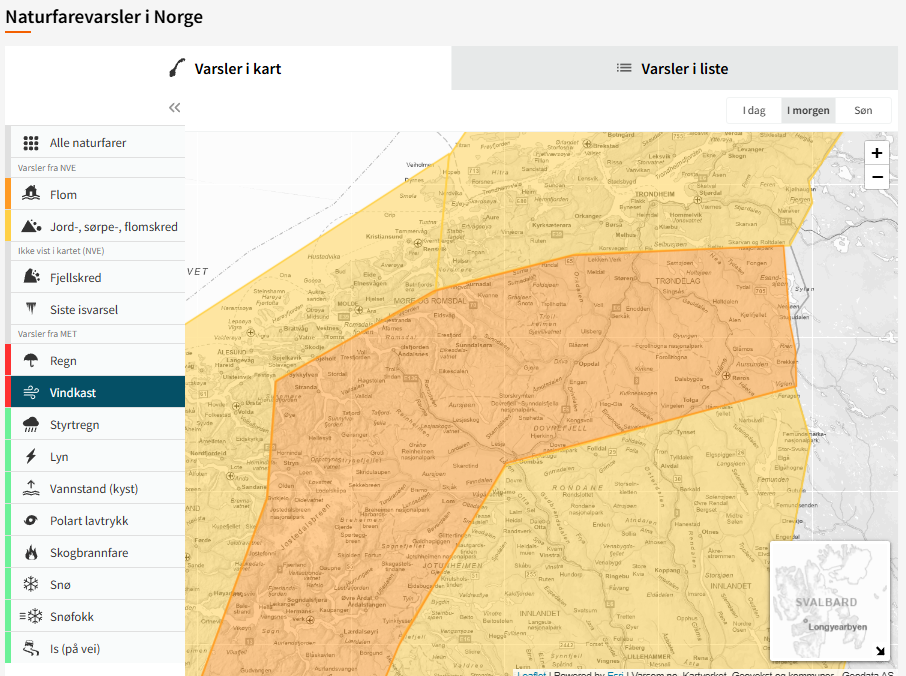This screenshot has width=906, height=676.
Task: Zoom in on the map
Action: tap(877, 153)
